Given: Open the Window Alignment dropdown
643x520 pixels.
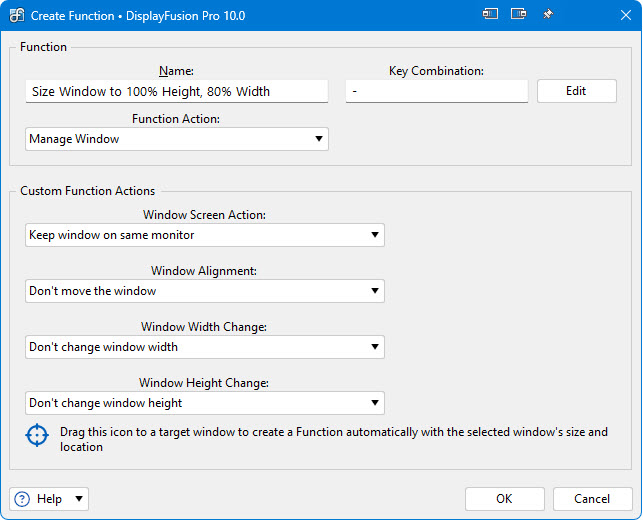Looking at the screenshot, I should click(205, 291).
